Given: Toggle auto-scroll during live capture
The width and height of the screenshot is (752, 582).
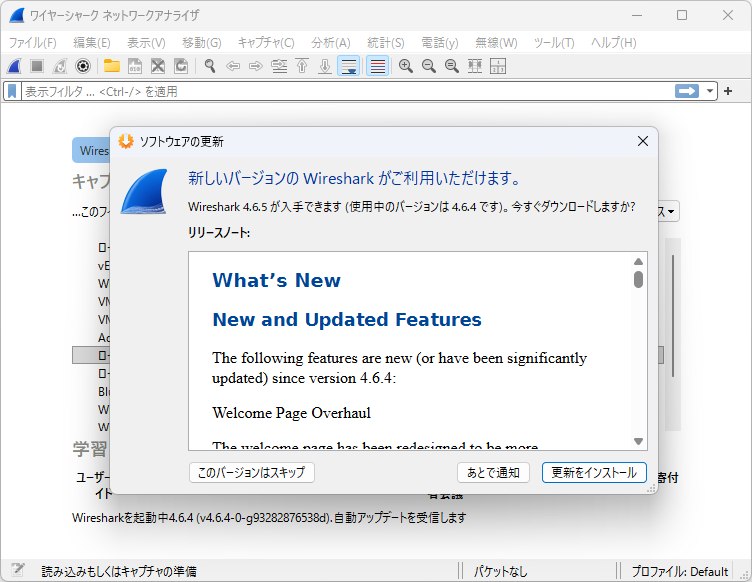Looking at the screenshot, I should click(x=349, y=66).
